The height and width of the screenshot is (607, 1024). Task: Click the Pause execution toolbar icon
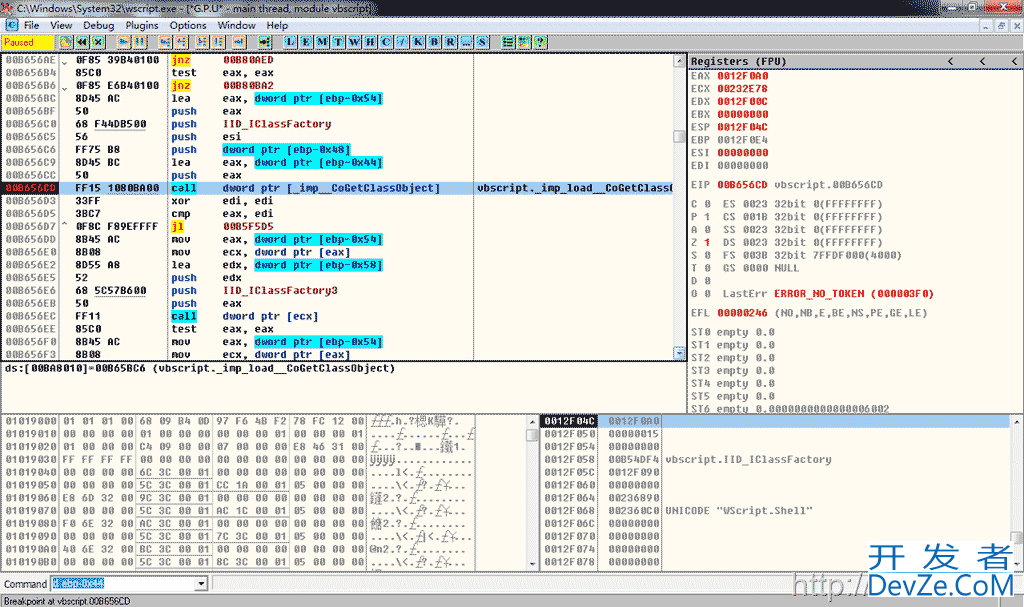[140, 42]
